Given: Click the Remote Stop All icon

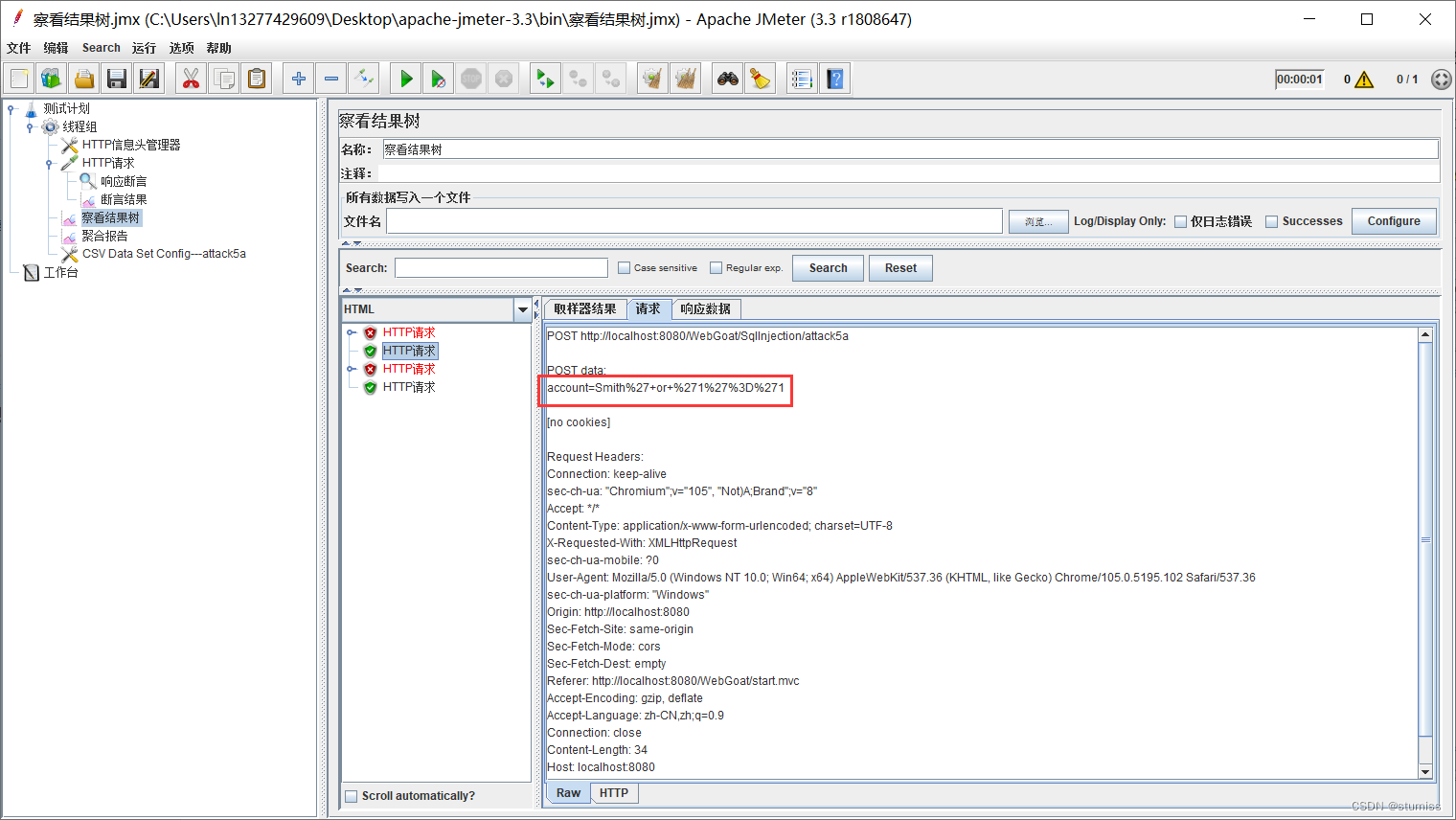Looking at the screenshot, I should pos(579,79).
